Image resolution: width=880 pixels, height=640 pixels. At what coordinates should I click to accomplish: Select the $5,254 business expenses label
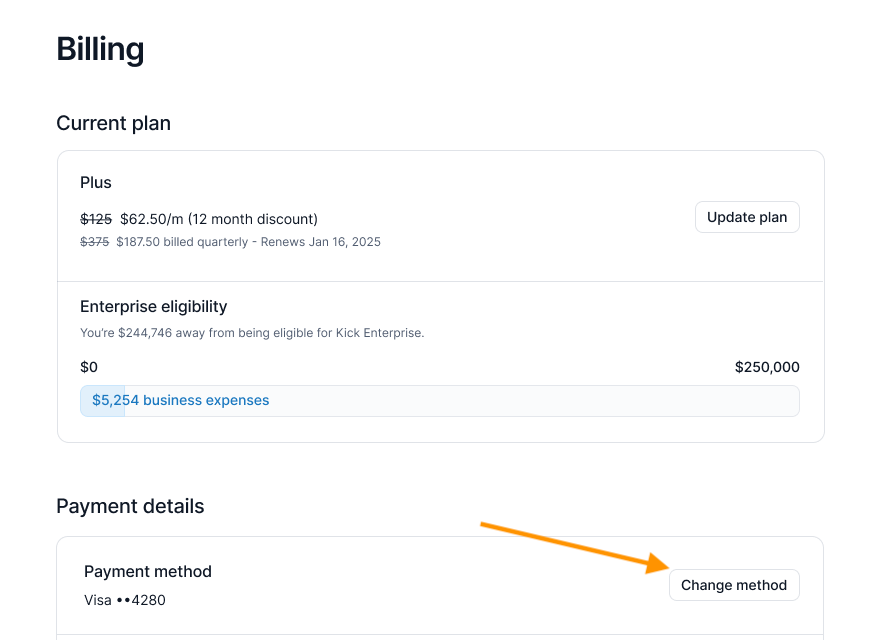click(x=180, y=400)
